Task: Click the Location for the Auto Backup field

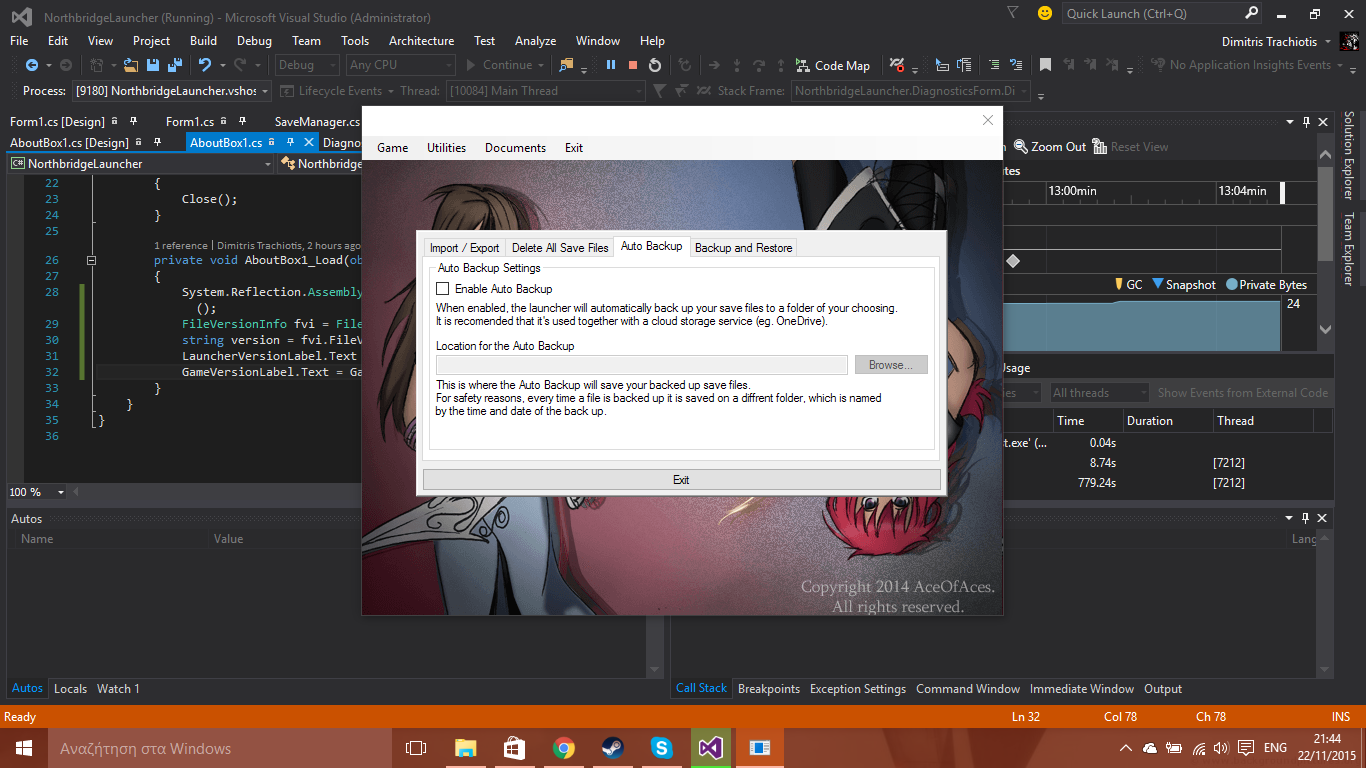Action: (x=642, y=365)
